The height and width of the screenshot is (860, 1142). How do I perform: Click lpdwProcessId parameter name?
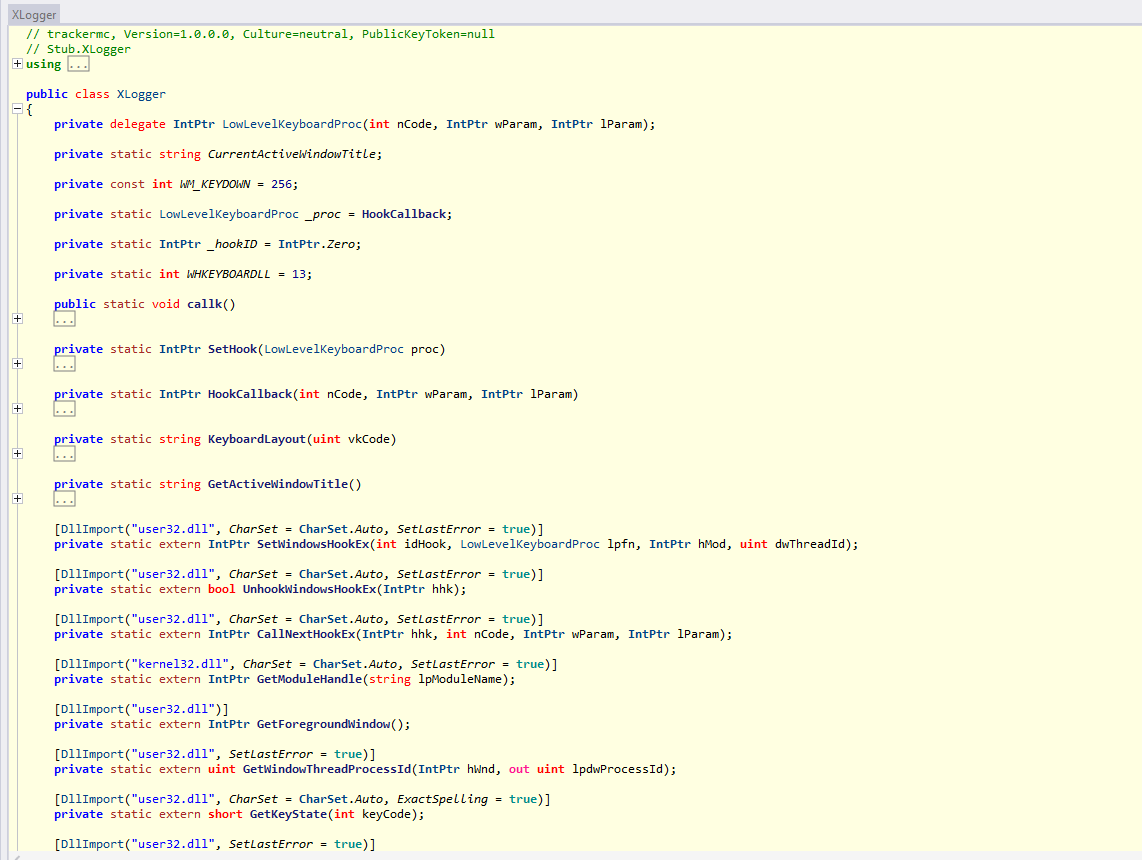(617, 770)
